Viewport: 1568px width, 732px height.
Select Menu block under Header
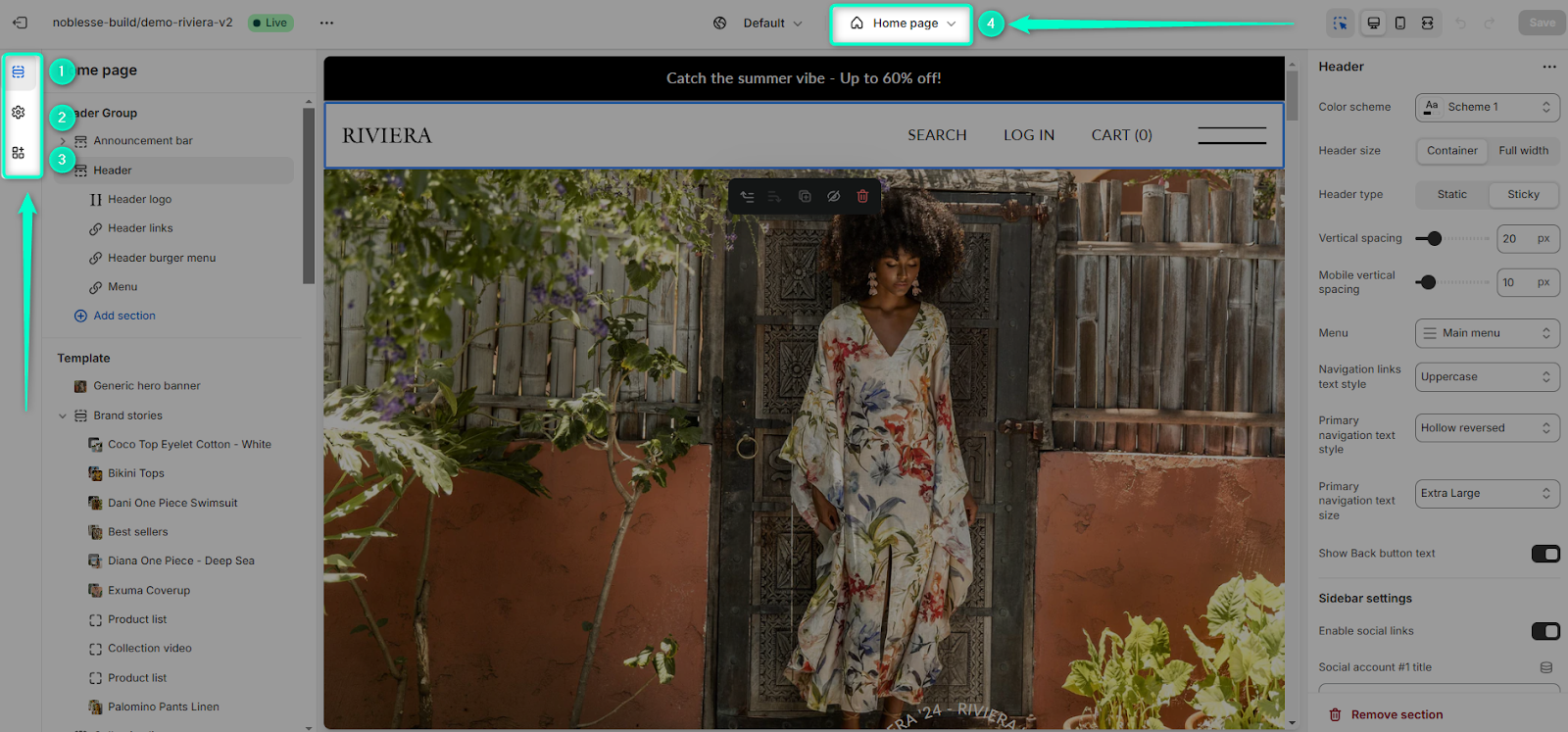122,287
